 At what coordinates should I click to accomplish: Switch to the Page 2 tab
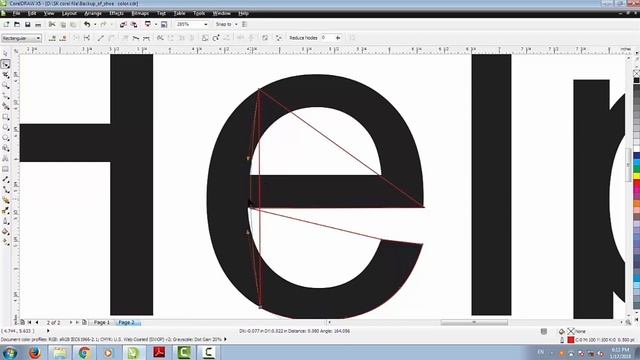127,322
